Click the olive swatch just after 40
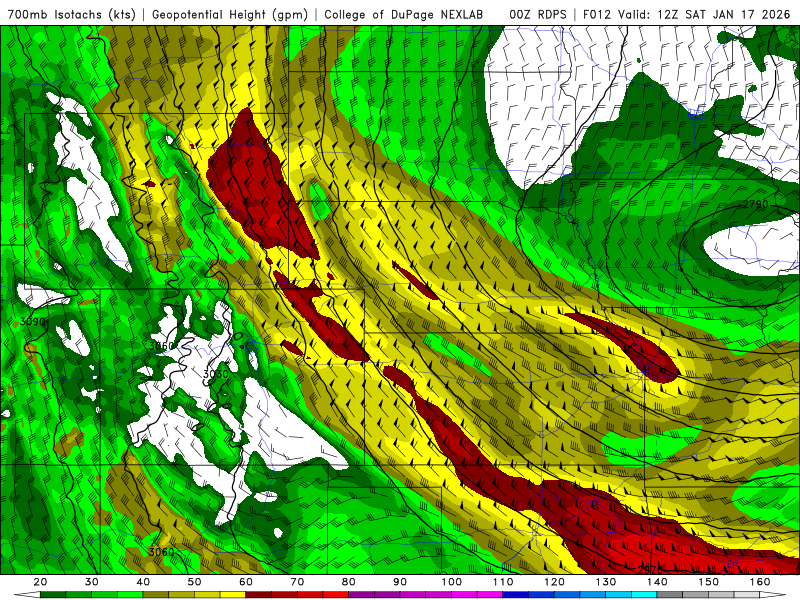 coord(156,595)
